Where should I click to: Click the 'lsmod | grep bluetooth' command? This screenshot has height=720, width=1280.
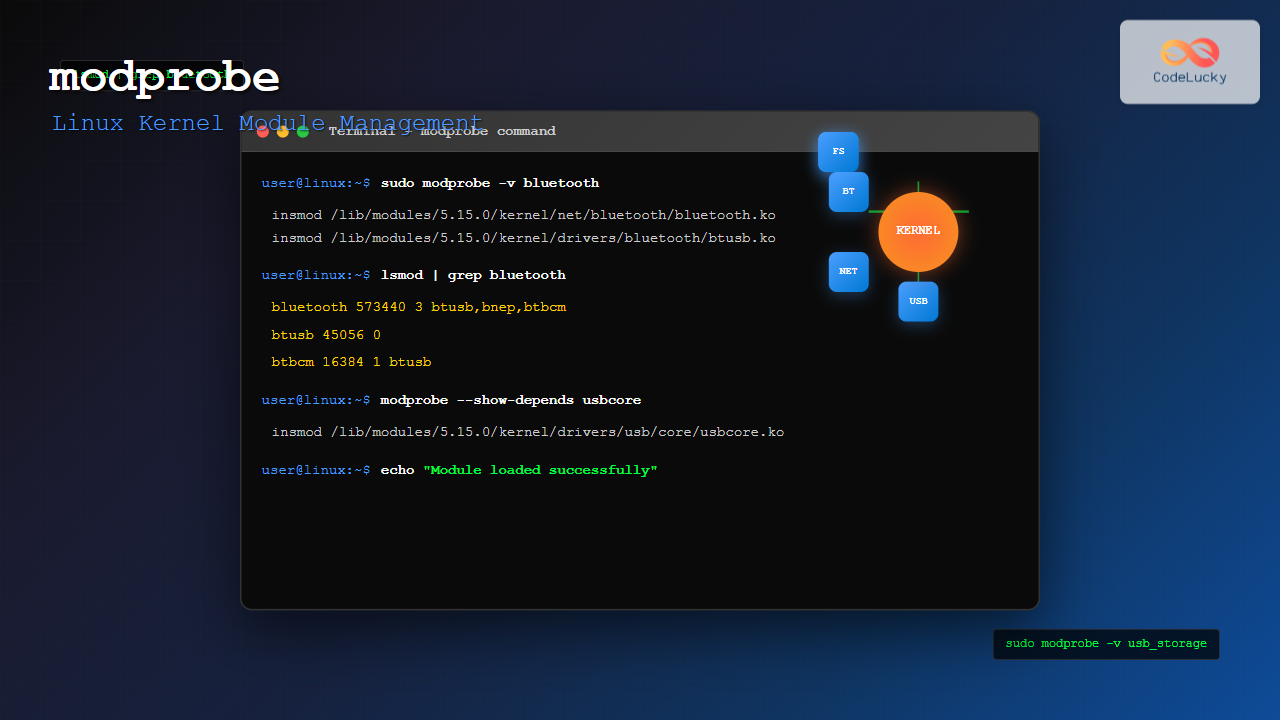tap(472, 275)
